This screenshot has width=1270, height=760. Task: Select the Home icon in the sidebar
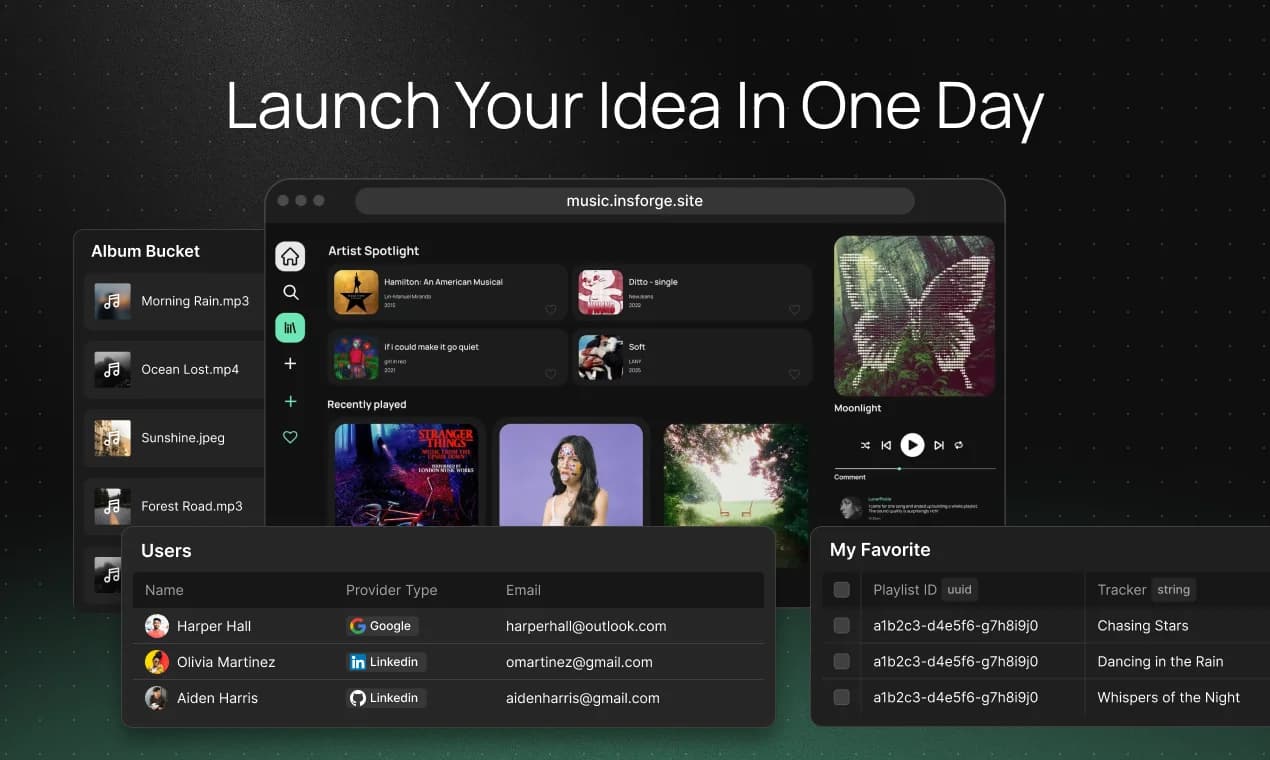tap(290, 256)
